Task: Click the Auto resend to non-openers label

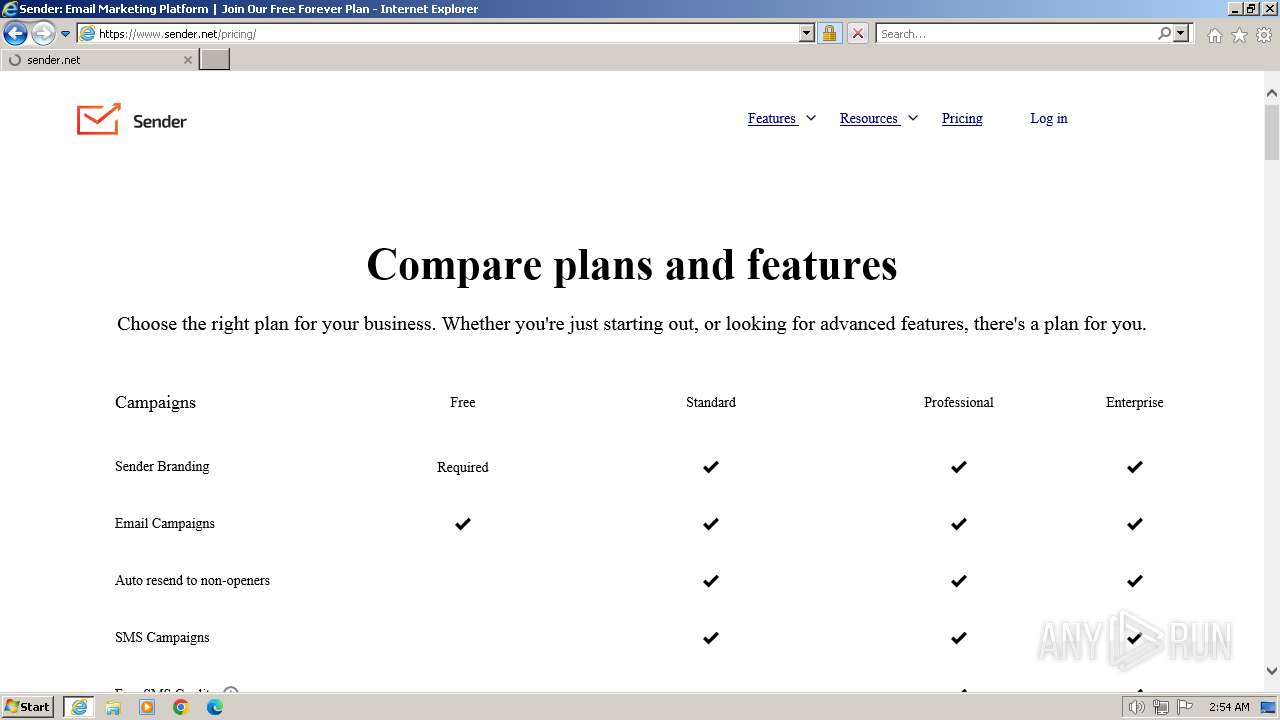Action: tap(192, 580)
